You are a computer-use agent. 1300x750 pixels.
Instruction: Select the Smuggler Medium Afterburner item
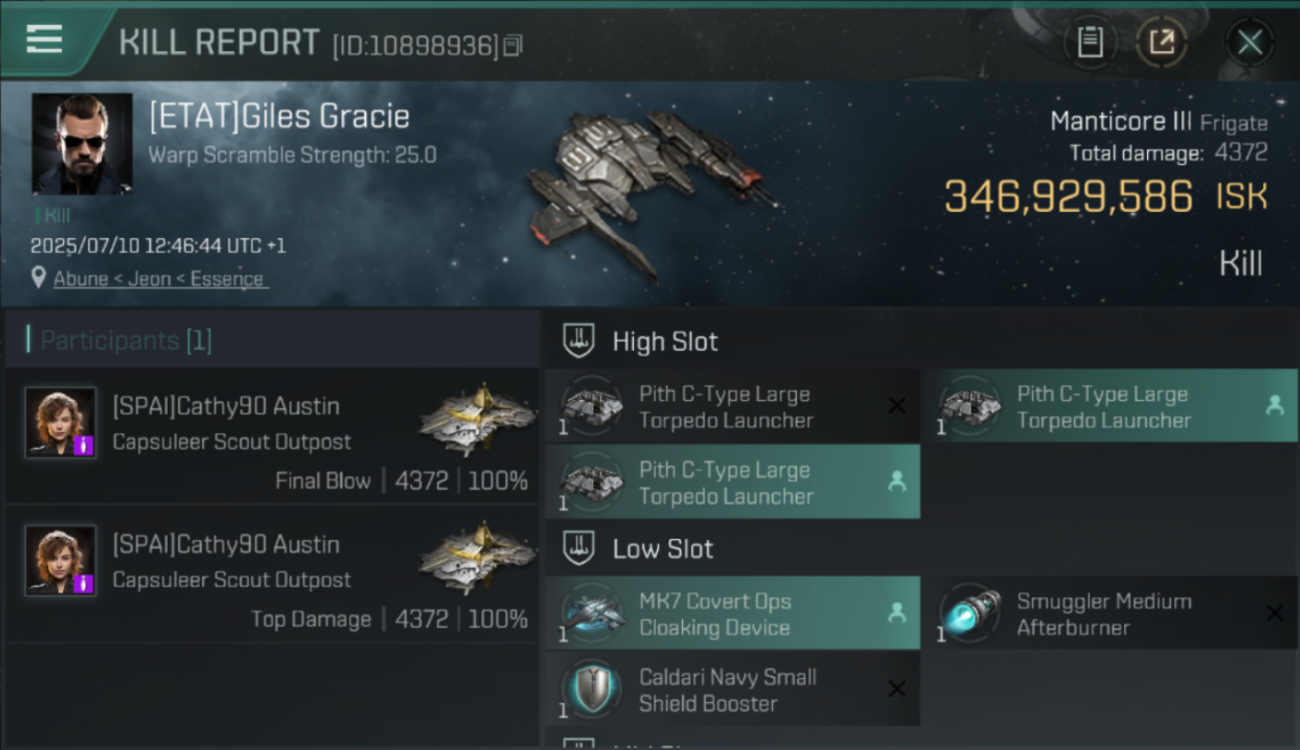pos(1109,614)
